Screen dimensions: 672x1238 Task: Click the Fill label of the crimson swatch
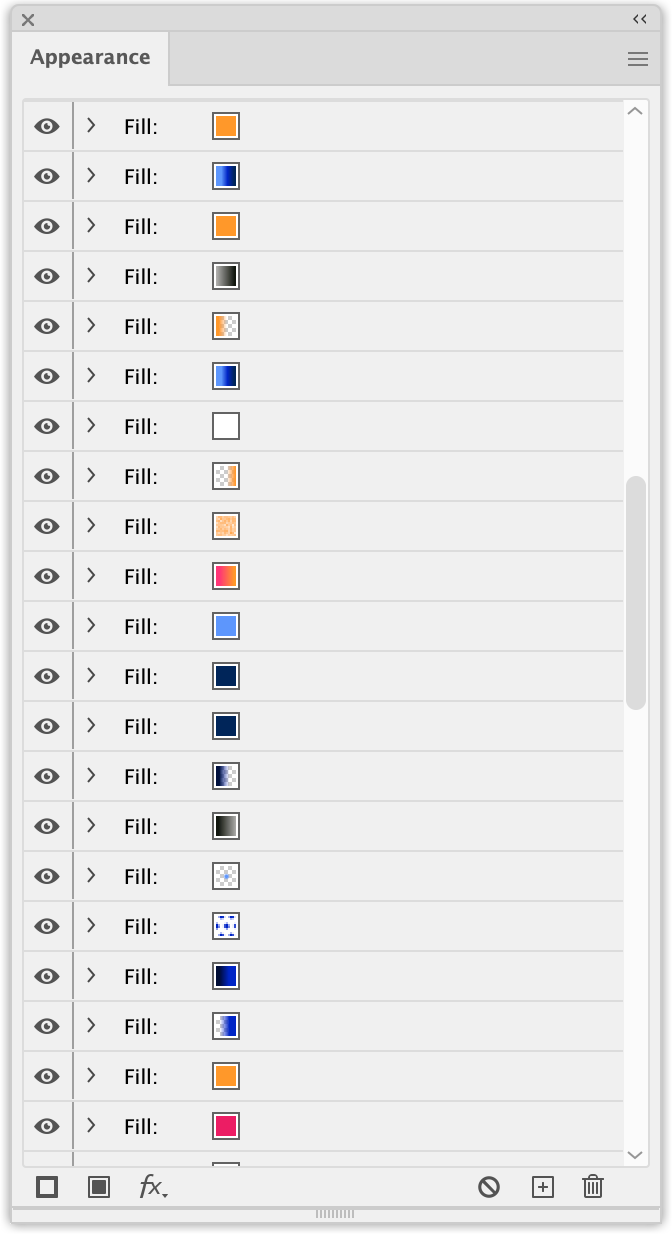pyautogui.click(x=141, y=1127)
